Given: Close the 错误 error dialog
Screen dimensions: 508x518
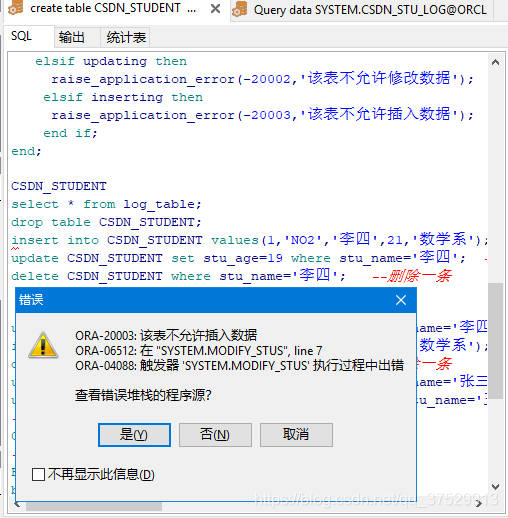Looking at the screenshot, I should tap(401, 300).
